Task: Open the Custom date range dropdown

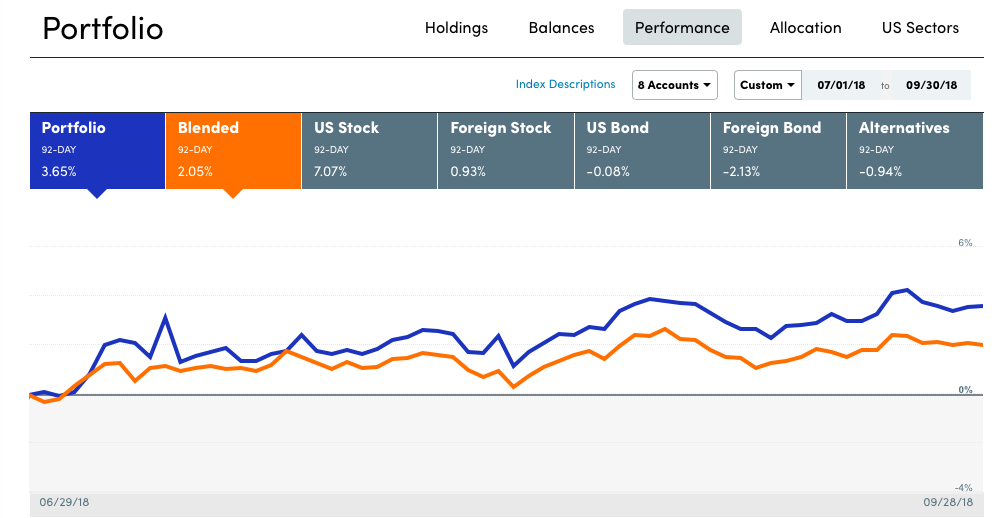Action: [769, 85]
